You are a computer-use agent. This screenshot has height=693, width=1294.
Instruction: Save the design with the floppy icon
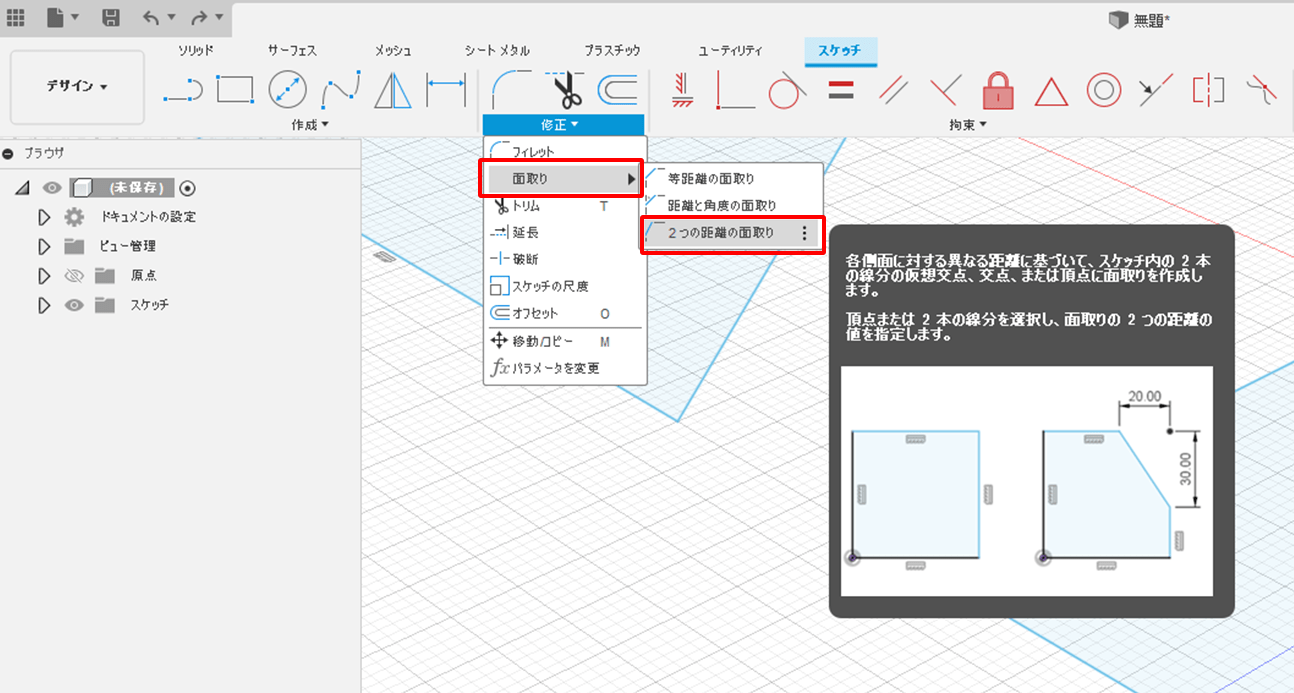(111, 17)
